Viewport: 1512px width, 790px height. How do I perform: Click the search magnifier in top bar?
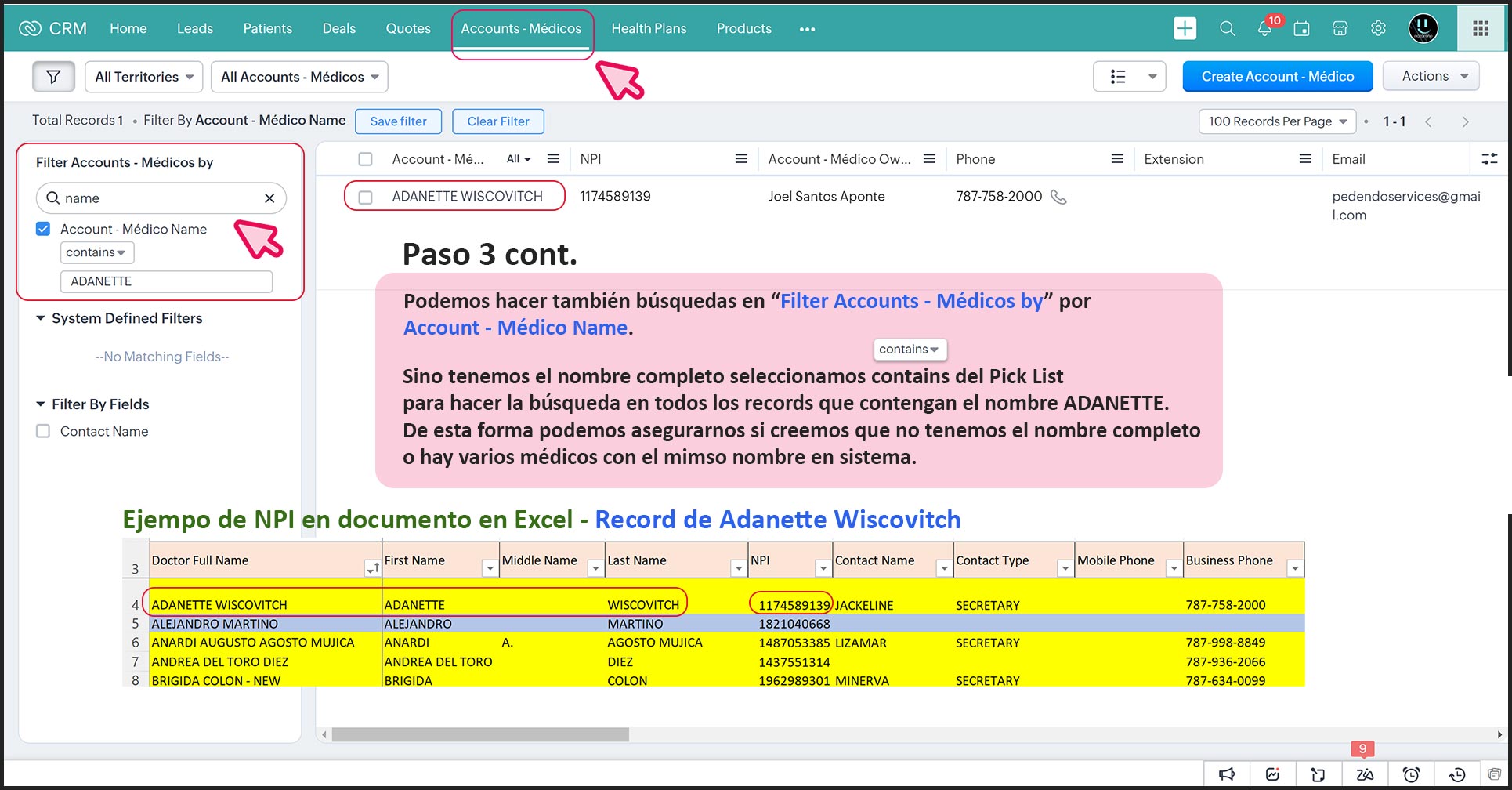[1227, 29]
